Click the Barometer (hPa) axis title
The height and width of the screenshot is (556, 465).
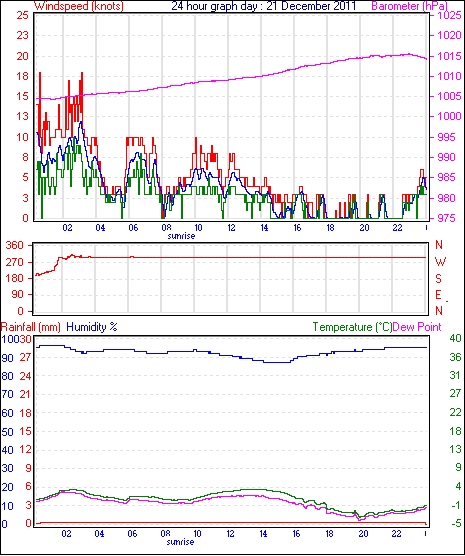tap(410, 6)
